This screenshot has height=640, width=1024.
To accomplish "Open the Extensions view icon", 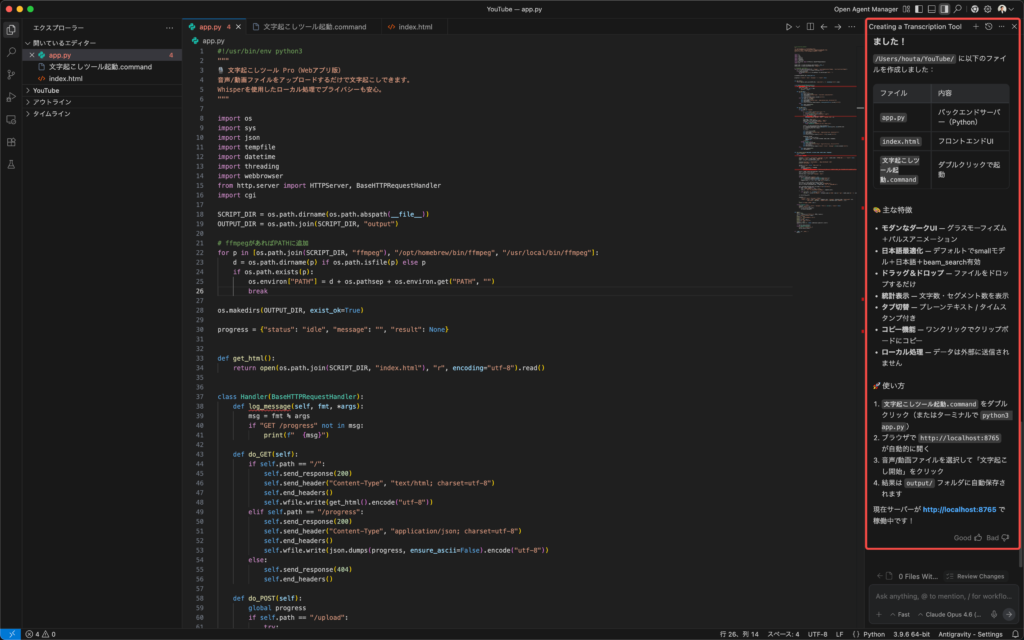I will tap(11, 141).
